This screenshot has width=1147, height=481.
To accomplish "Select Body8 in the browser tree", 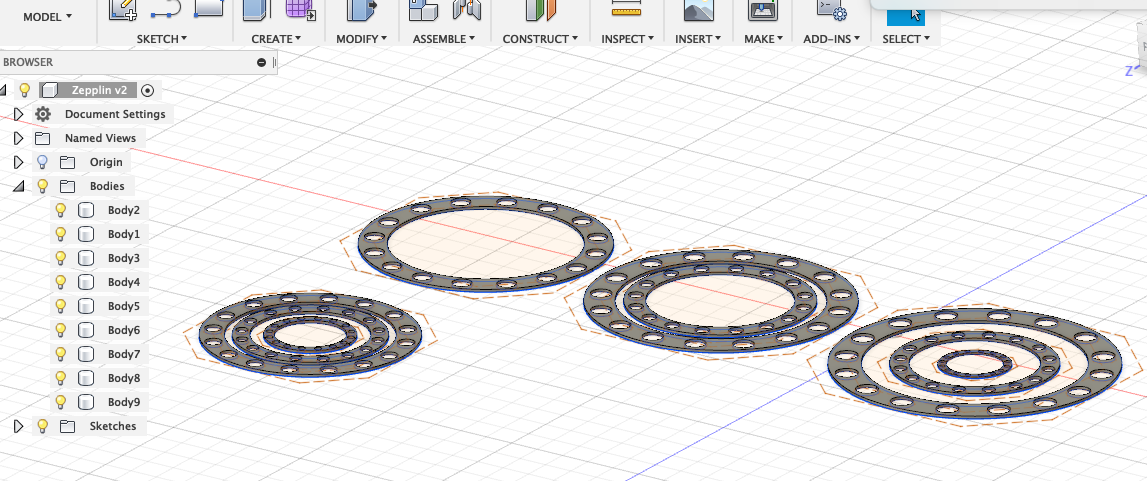I will (x=124, y=378).
